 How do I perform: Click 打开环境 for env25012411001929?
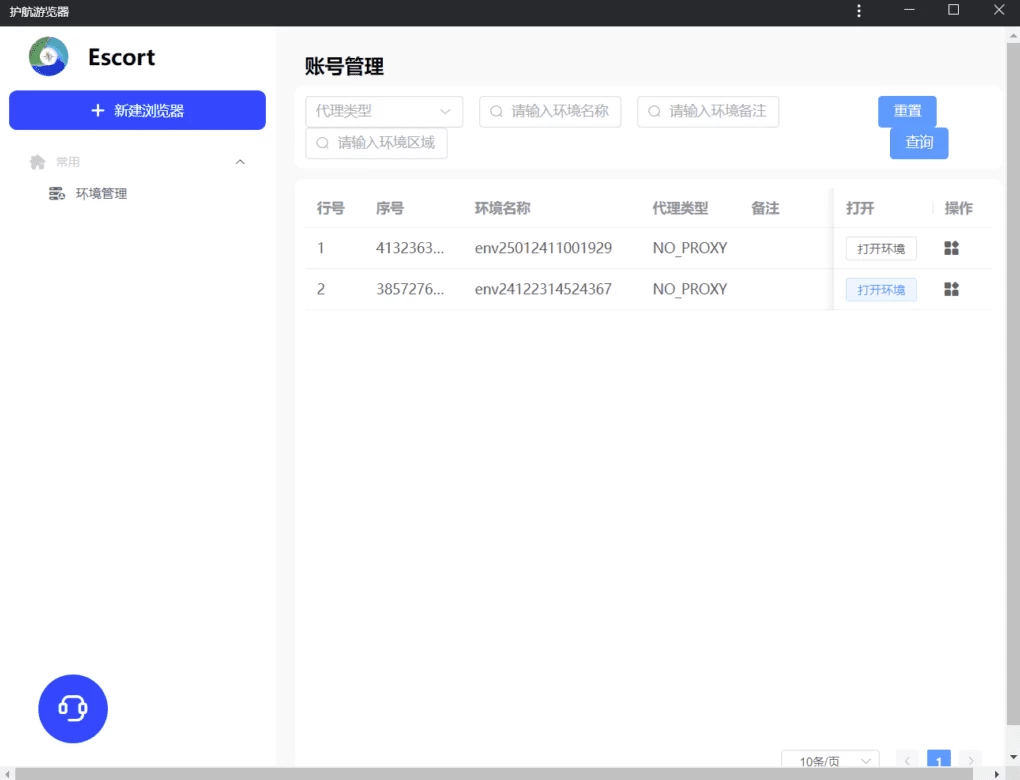tap(880, 248)
